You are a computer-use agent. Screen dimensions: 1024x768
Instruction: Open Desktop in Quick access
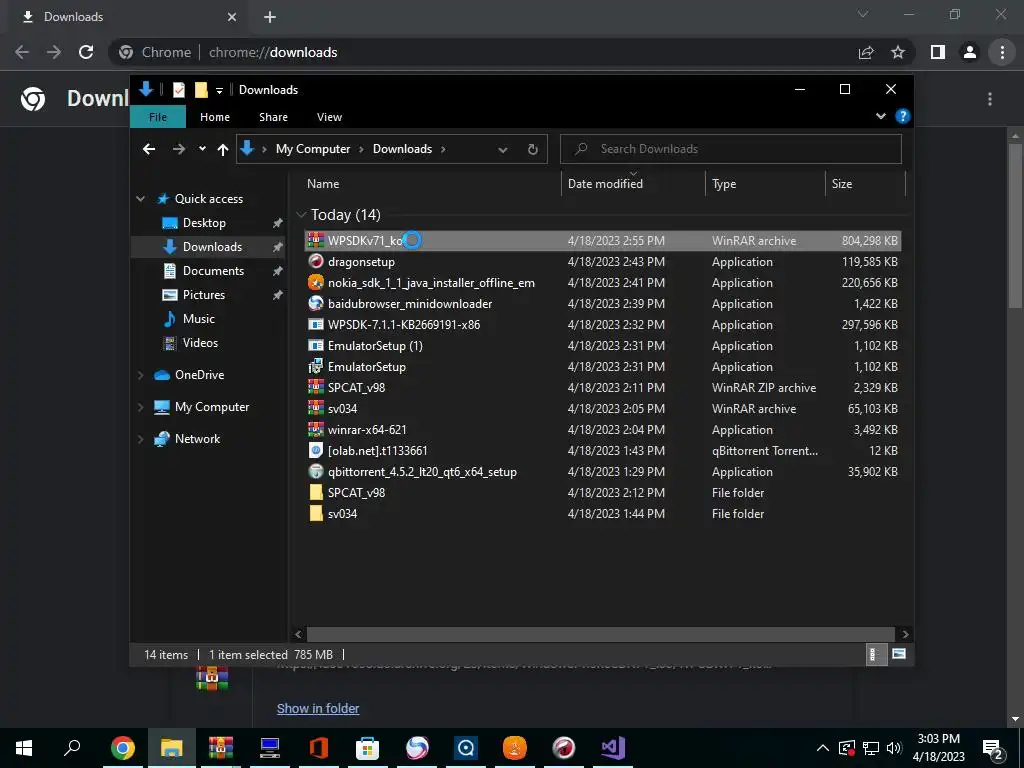[x=204, y=223]
